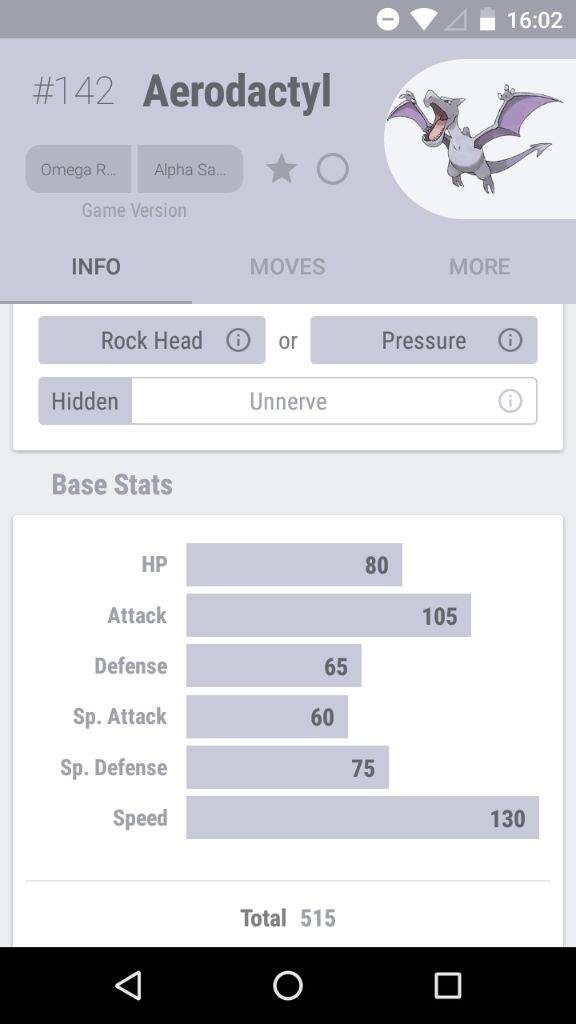576x1024 pixels.
Task: Open Unnerve hidden ability info icon
Action: [510, 401]
